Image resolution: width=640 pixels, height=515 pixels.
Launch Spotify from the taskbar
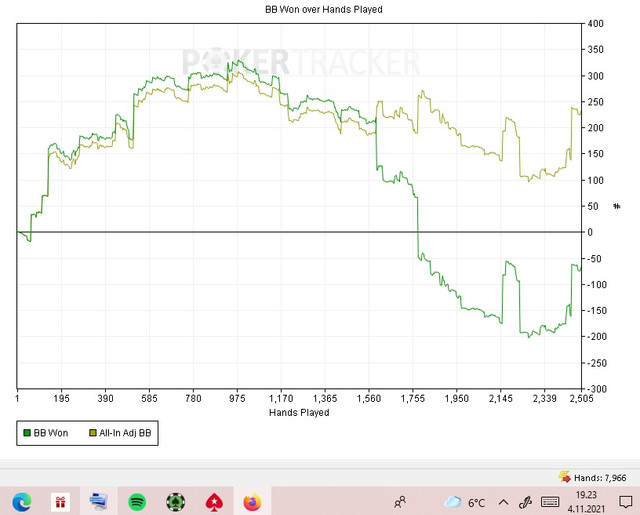(x=137, y=502)
